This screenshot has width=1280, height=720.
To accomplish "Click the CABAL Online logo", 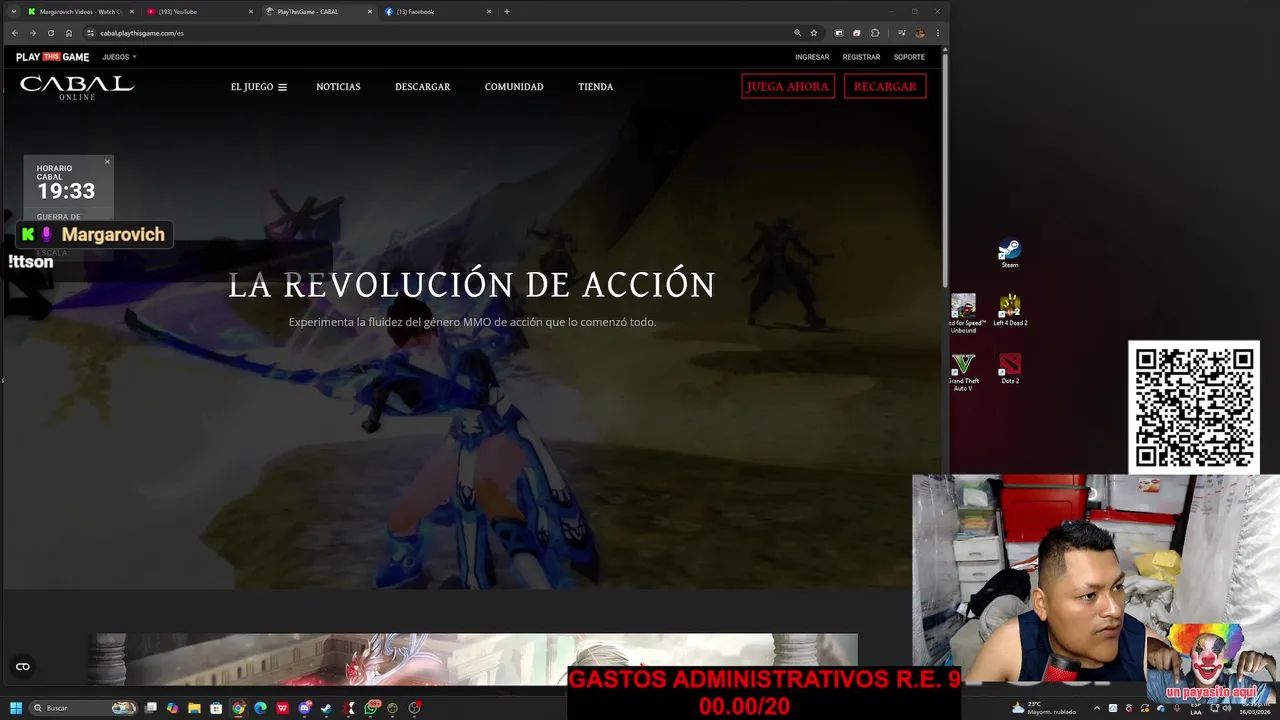I will (77, 87).
